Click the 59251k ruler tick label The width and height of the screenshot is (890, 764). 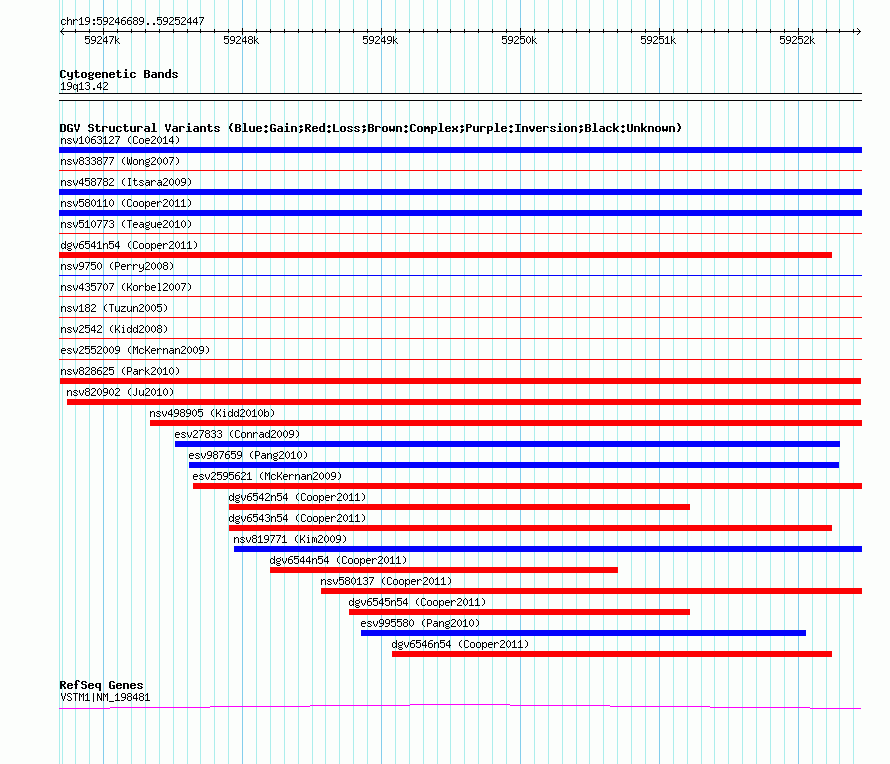tap(658, 40)
